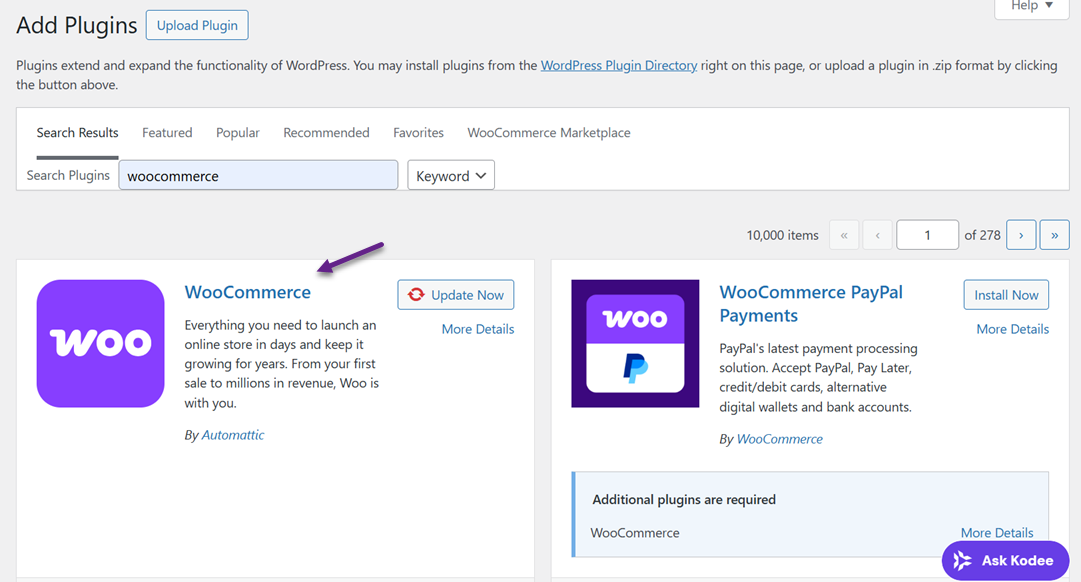1081x582 pixels.
Task: Click the Ask Kodee sparkle icon
Action: click(x=961, y=560)
